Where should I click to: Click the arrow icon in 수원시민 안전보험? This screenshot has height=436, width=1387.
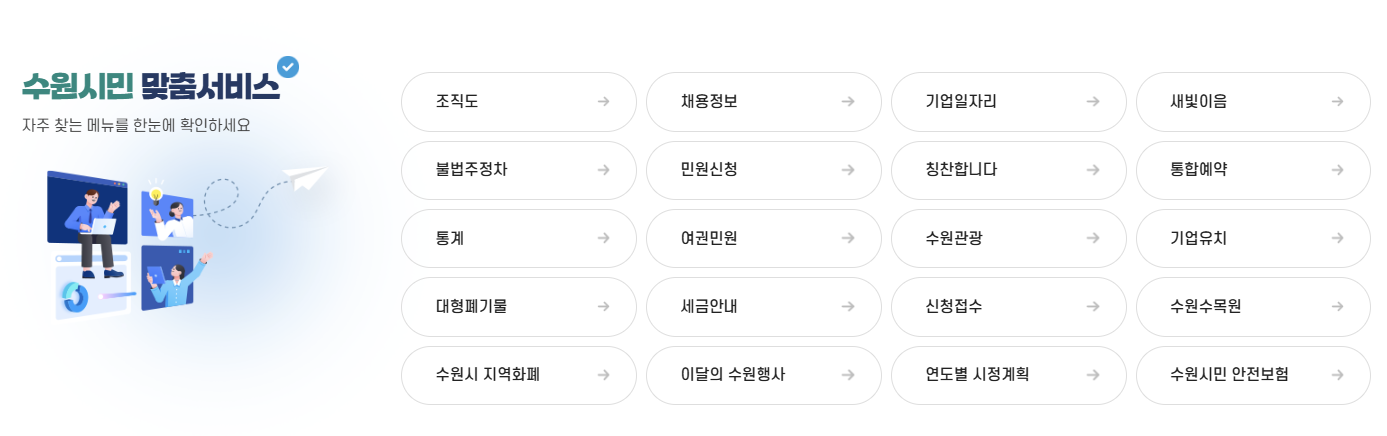coord(1337,375)
